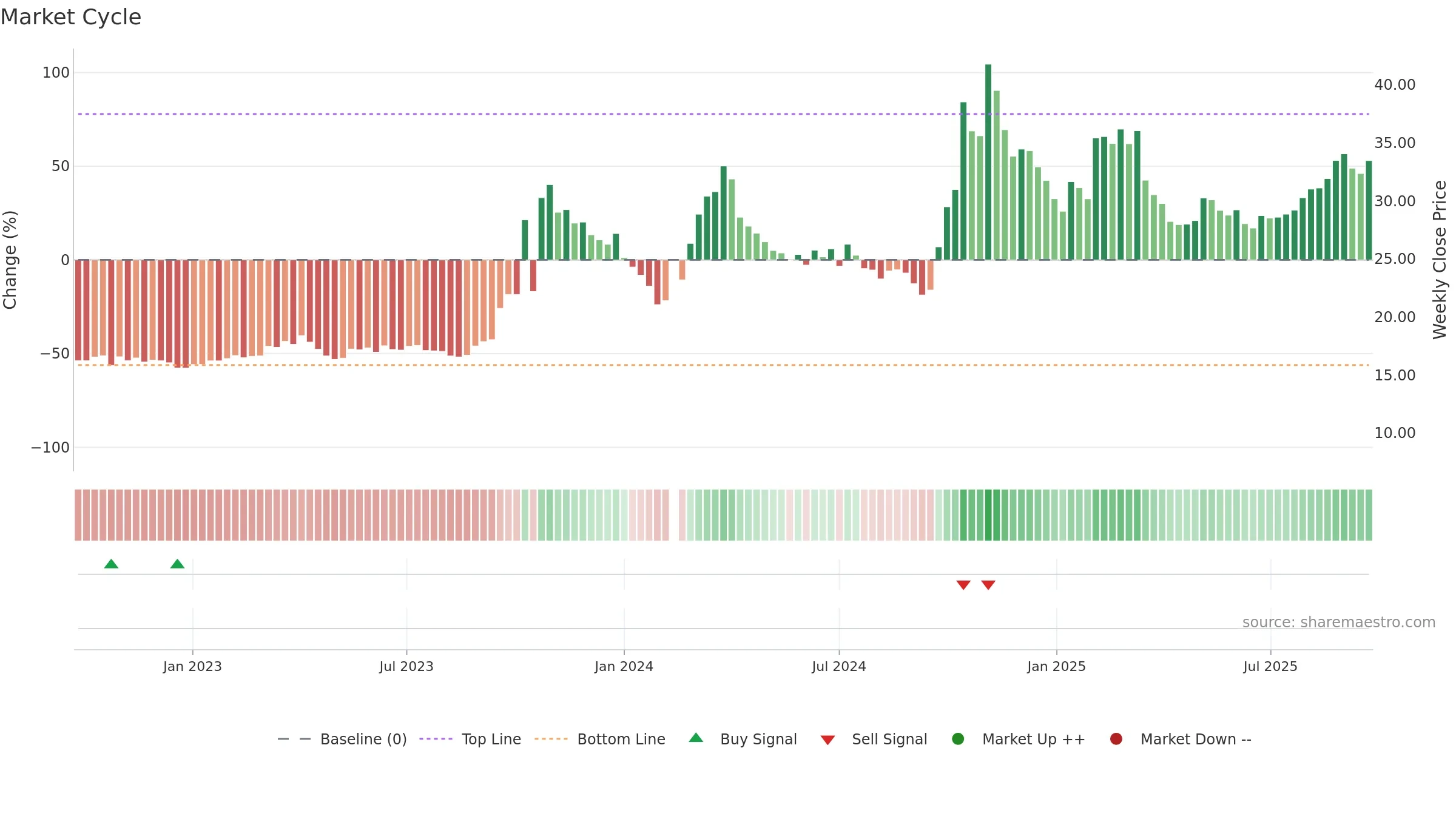
Task: Click the 20.00 tick on right axis
Action: tap(1395, 317)
